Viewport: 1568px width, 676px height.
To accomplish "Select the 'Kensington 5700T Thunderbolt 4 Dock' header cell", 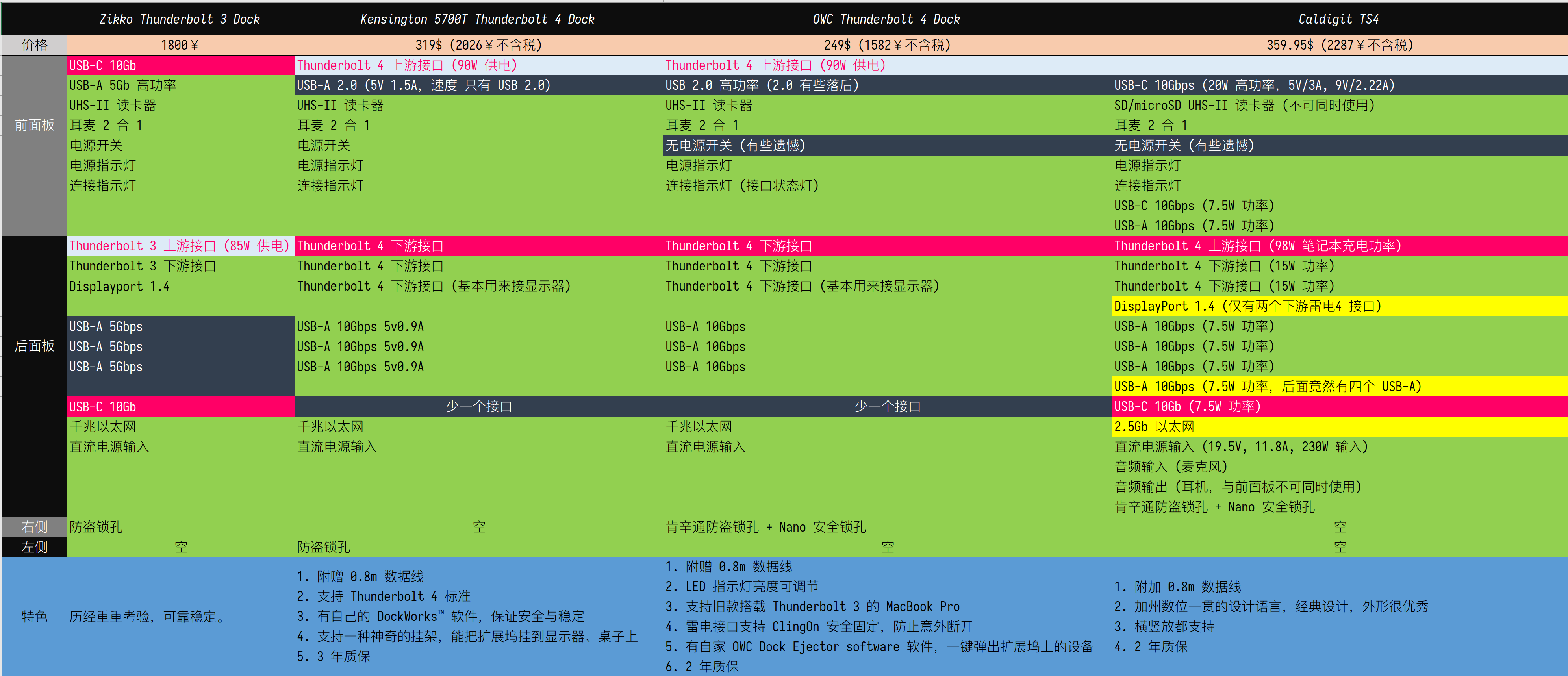I will pyautogui.click(x=478, y=19).
